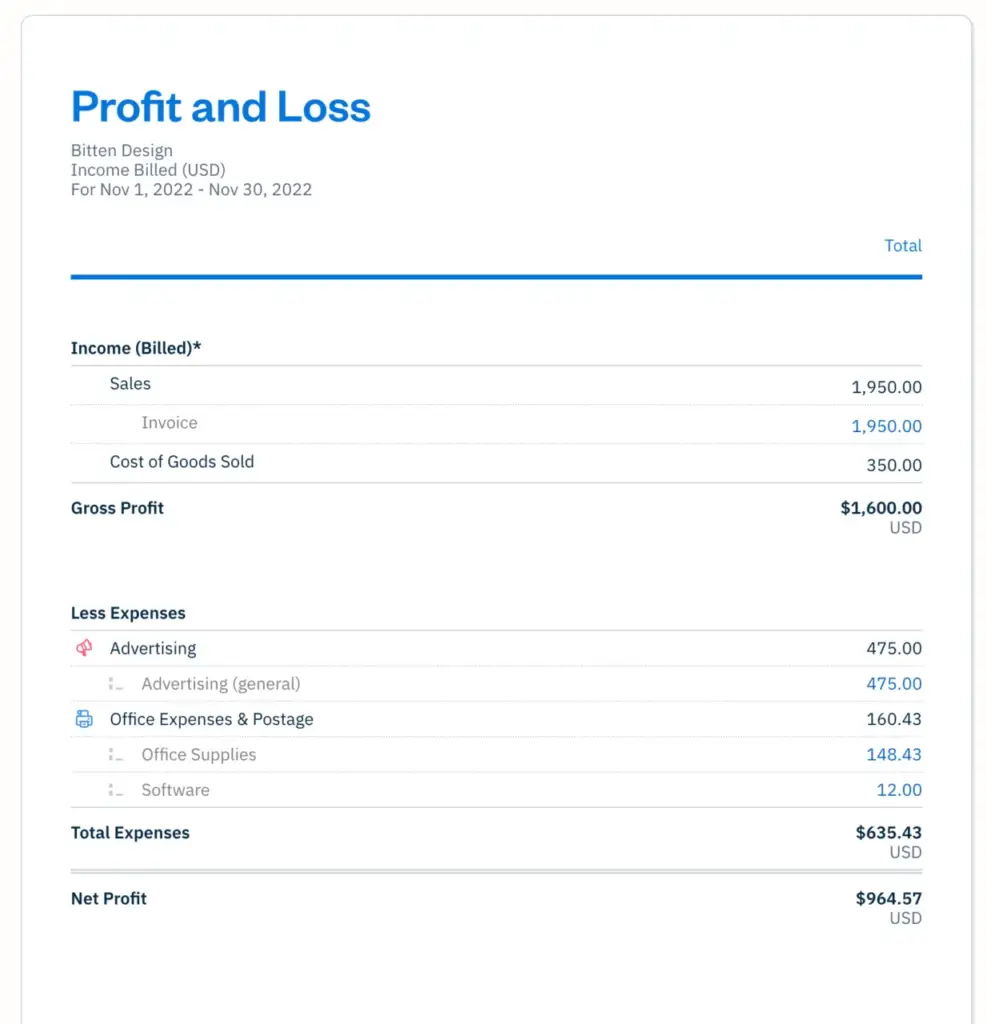The width and height of the screenshot is (987, 1024).
Task: Select the Invoice sub-row label
Action: 169,423
